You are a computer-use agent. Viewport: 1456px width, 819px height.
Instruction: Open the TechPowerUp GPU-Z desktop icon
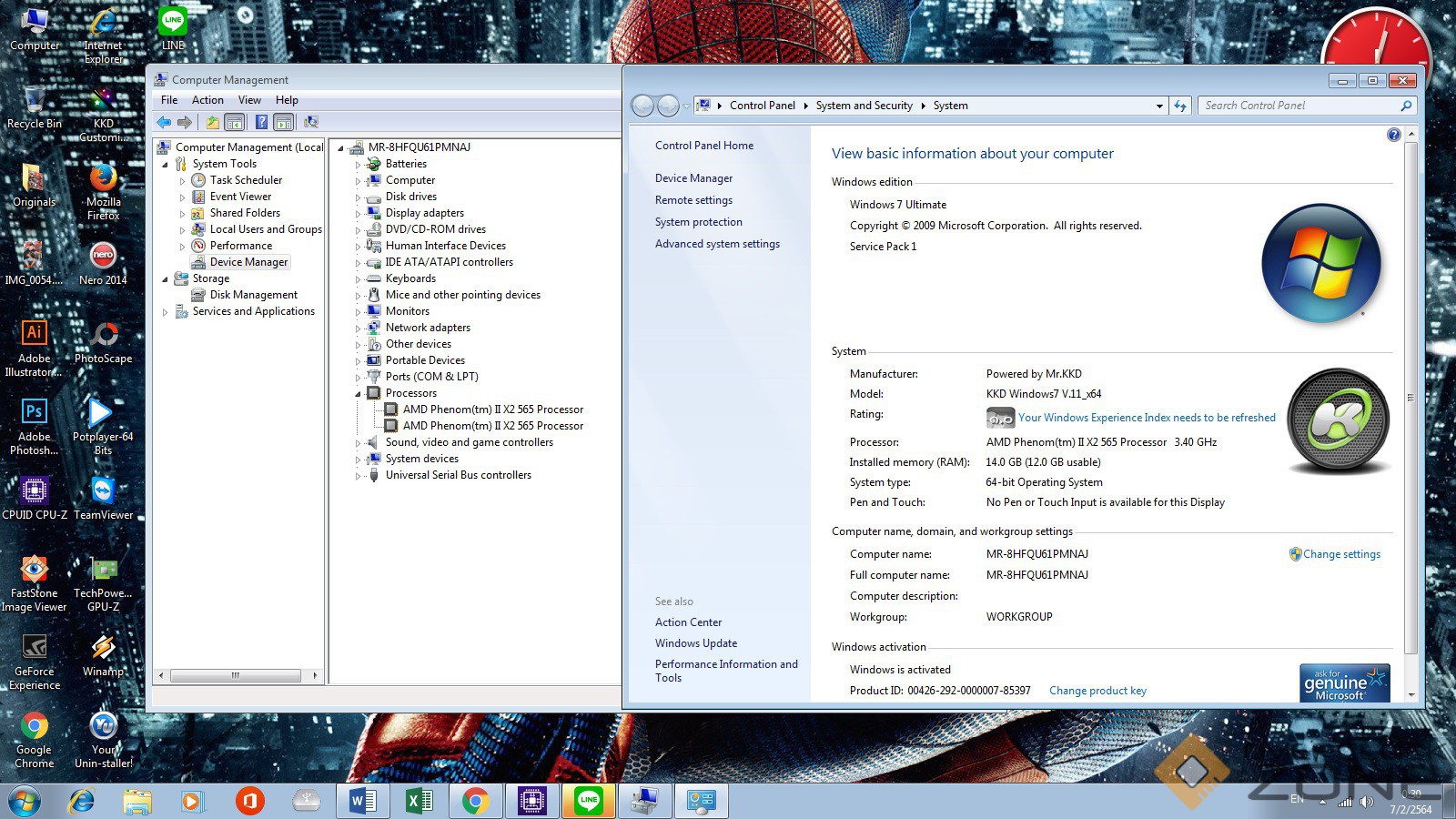tap(103, 571)
